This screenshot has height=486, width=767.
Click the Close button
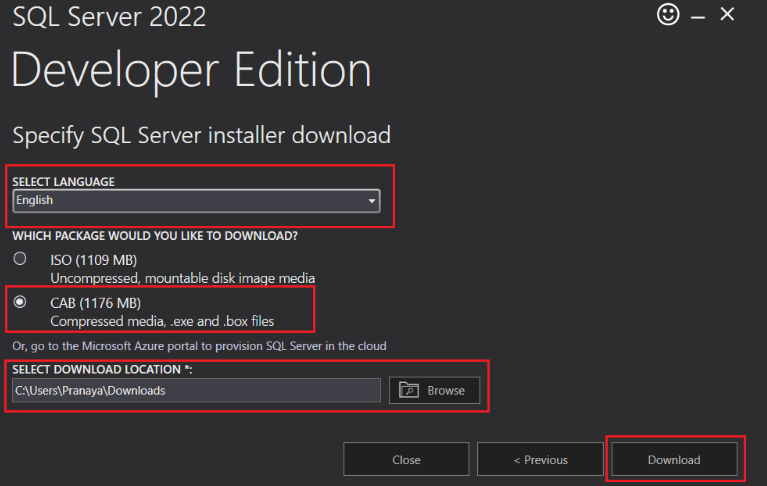pos(406,459)
